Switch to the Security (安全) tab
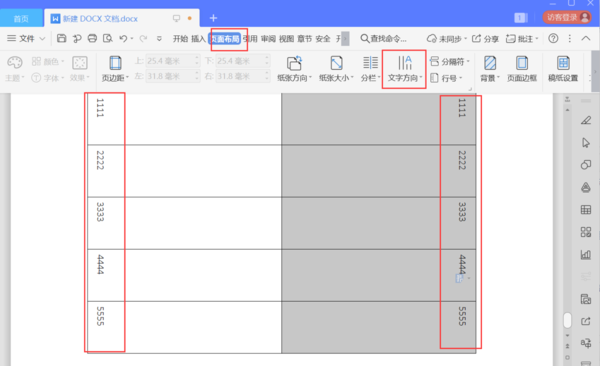 pyautogui.click(x=323, y=39)
